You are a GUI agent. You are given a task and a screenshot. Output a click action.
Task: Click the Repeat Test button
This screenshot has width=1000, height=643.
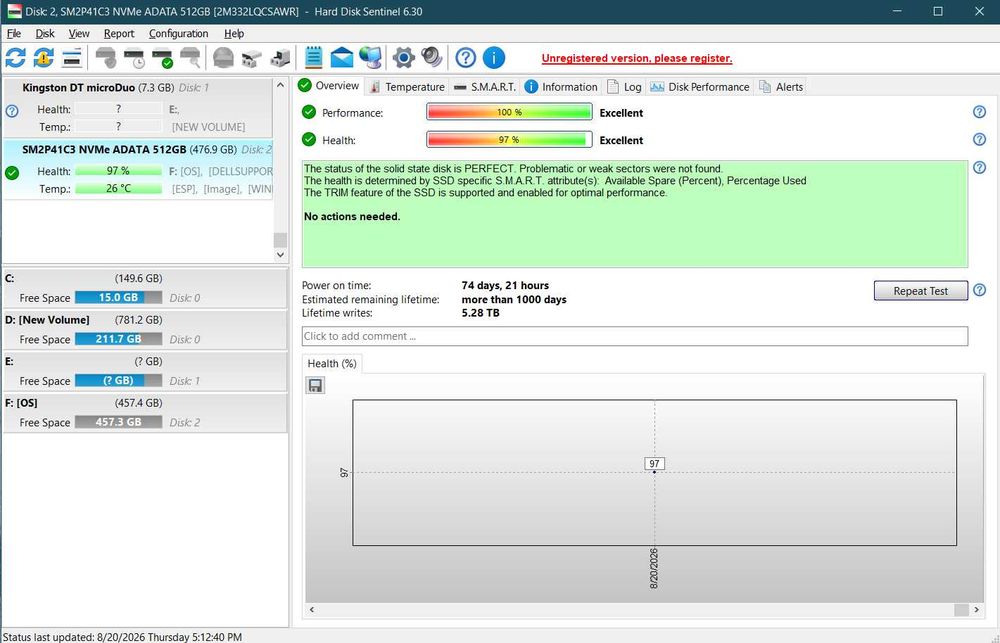pyautogui.click(x=920, y=291)
